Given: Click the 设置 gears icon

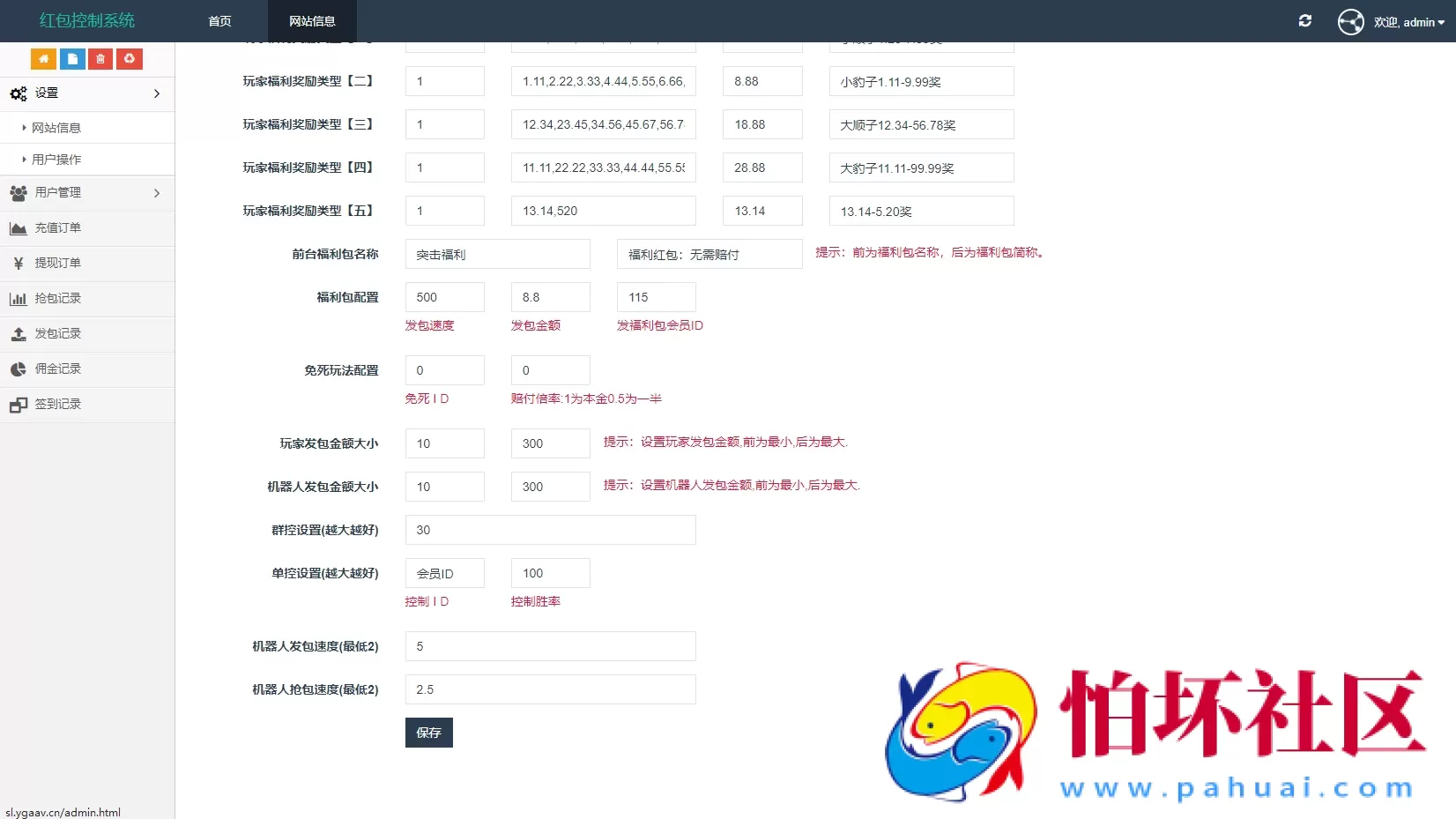Looking at the screenshot, I should 18,93.
